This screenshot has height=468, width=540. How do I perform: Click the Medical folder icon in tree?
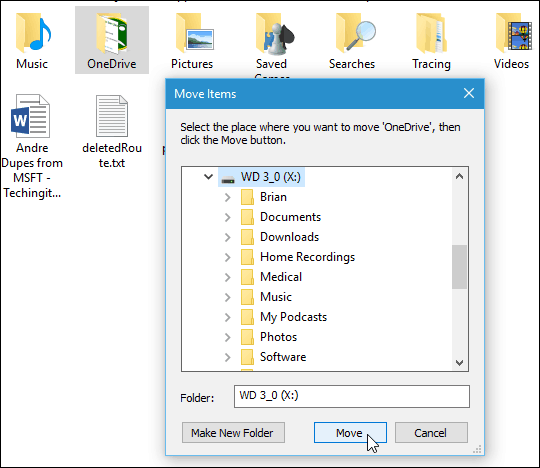(247, 277)
